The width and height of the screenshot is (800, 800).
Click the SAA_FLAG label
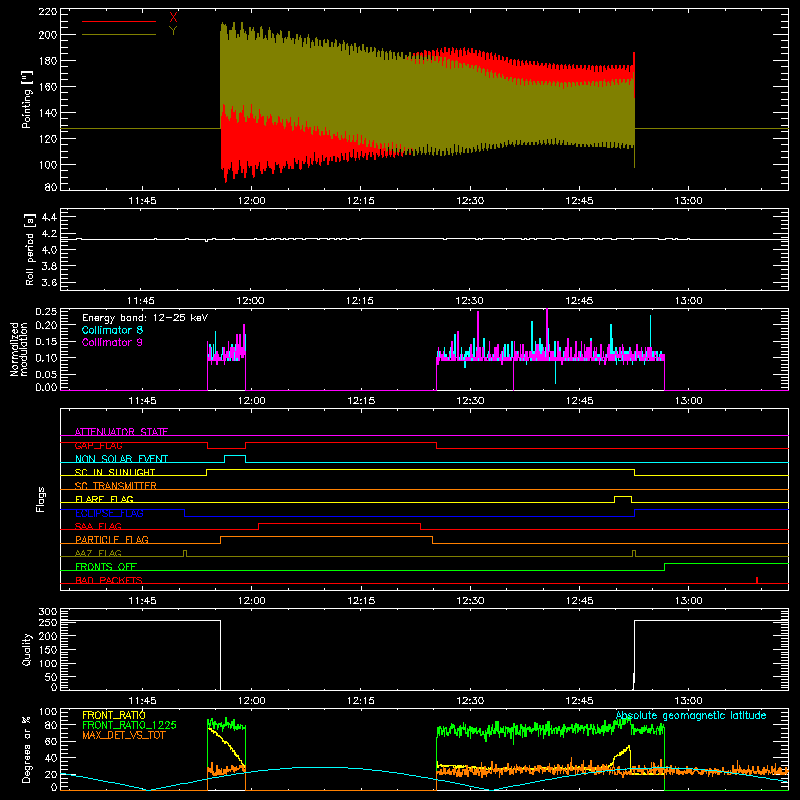click(98, 526)
